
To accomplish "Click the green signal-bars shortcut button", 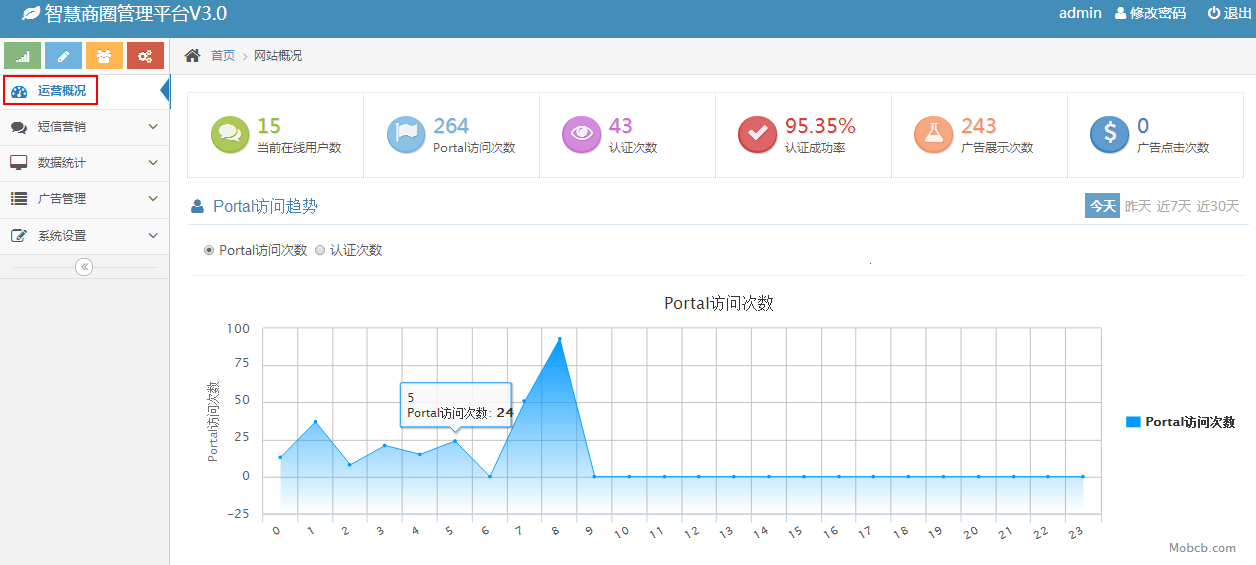I will click(22, 56).
